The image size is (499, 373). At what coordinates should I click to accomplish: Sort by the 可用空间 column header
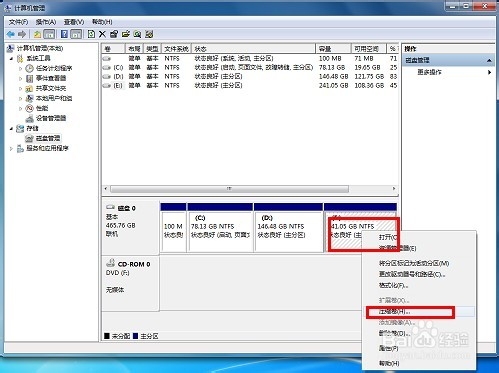(x=369, y=49)
